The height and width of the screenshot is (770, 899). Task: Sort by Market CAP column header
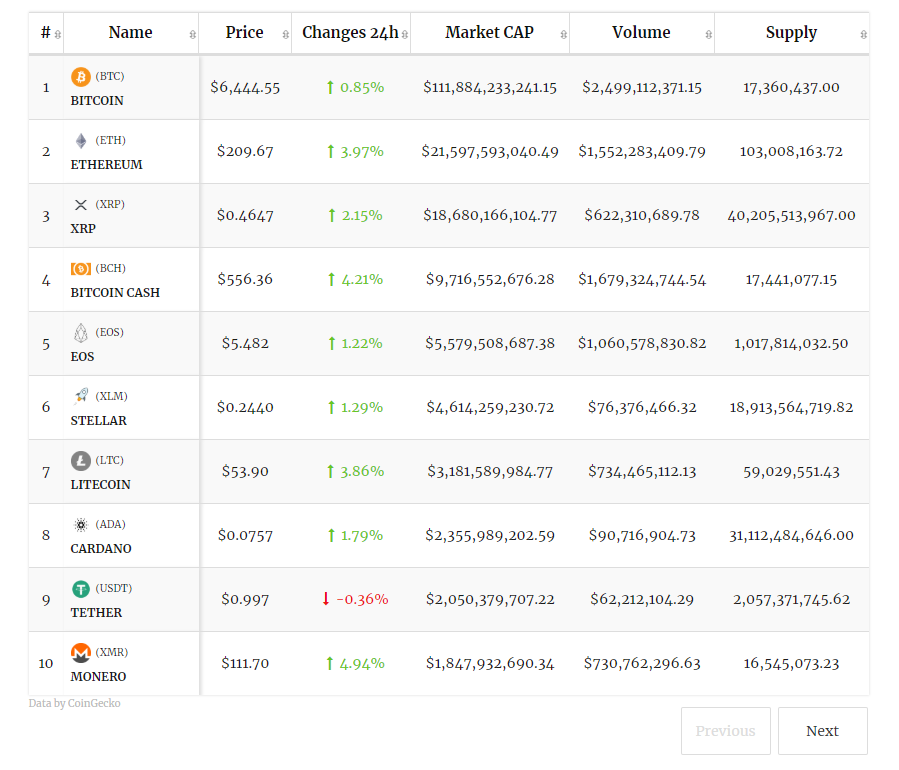tap(489, 33)
